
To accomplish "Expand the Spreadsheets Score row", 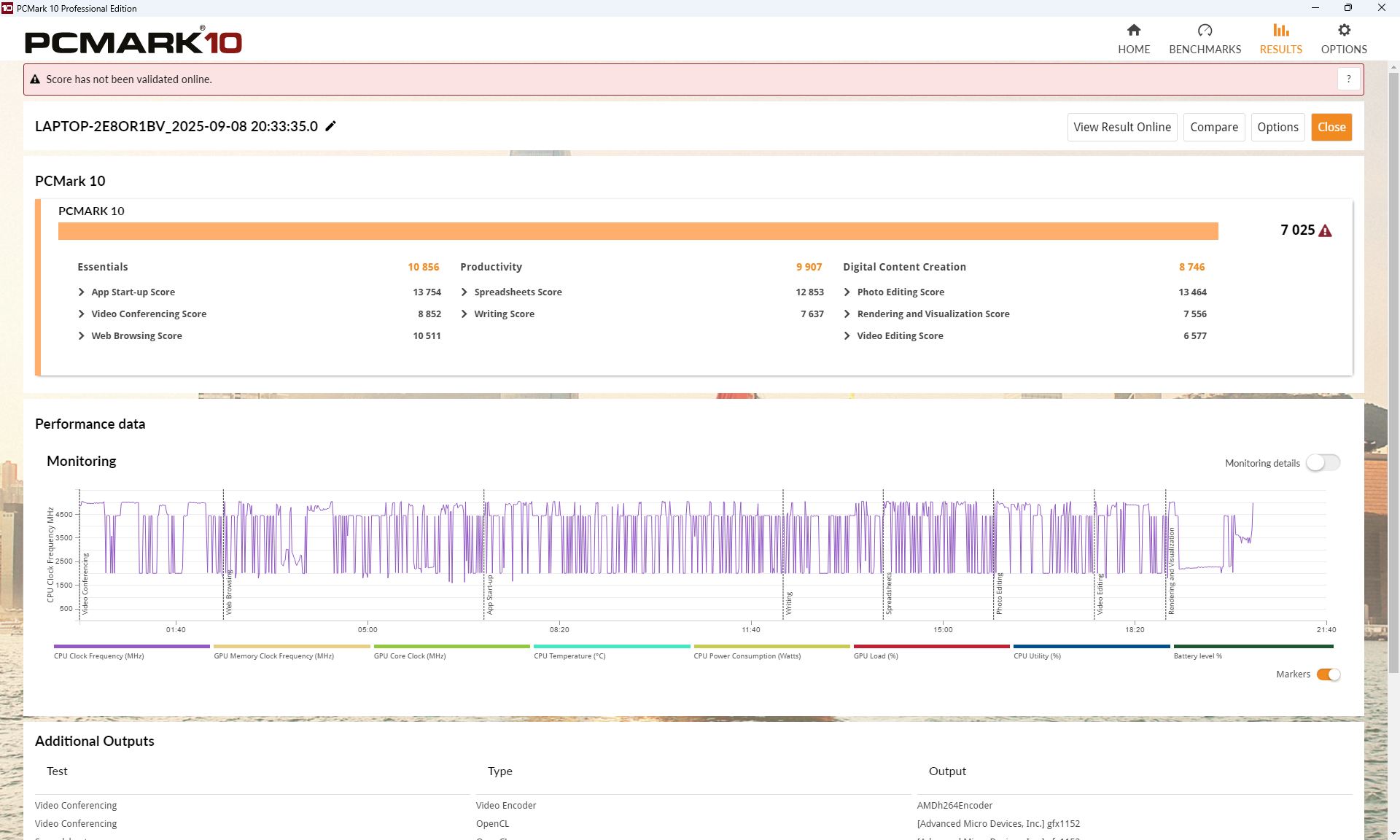I will coord(464,292).
